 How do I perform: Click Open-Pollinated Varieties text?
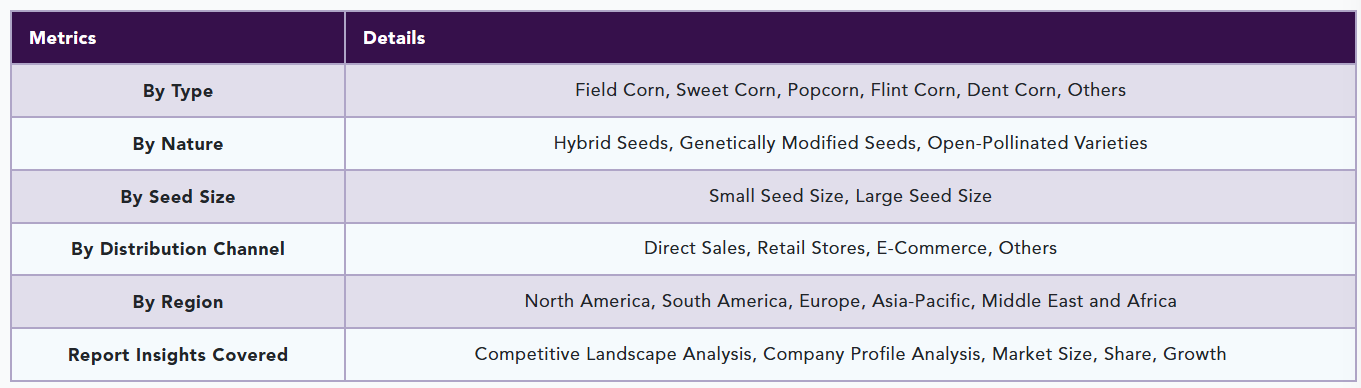1037,143
